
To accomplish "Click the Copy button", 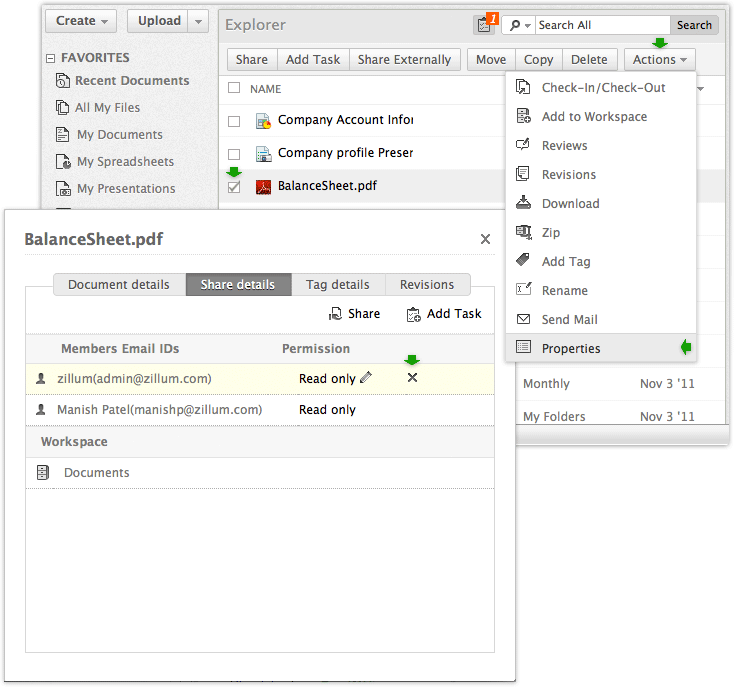I will (539, 60).
